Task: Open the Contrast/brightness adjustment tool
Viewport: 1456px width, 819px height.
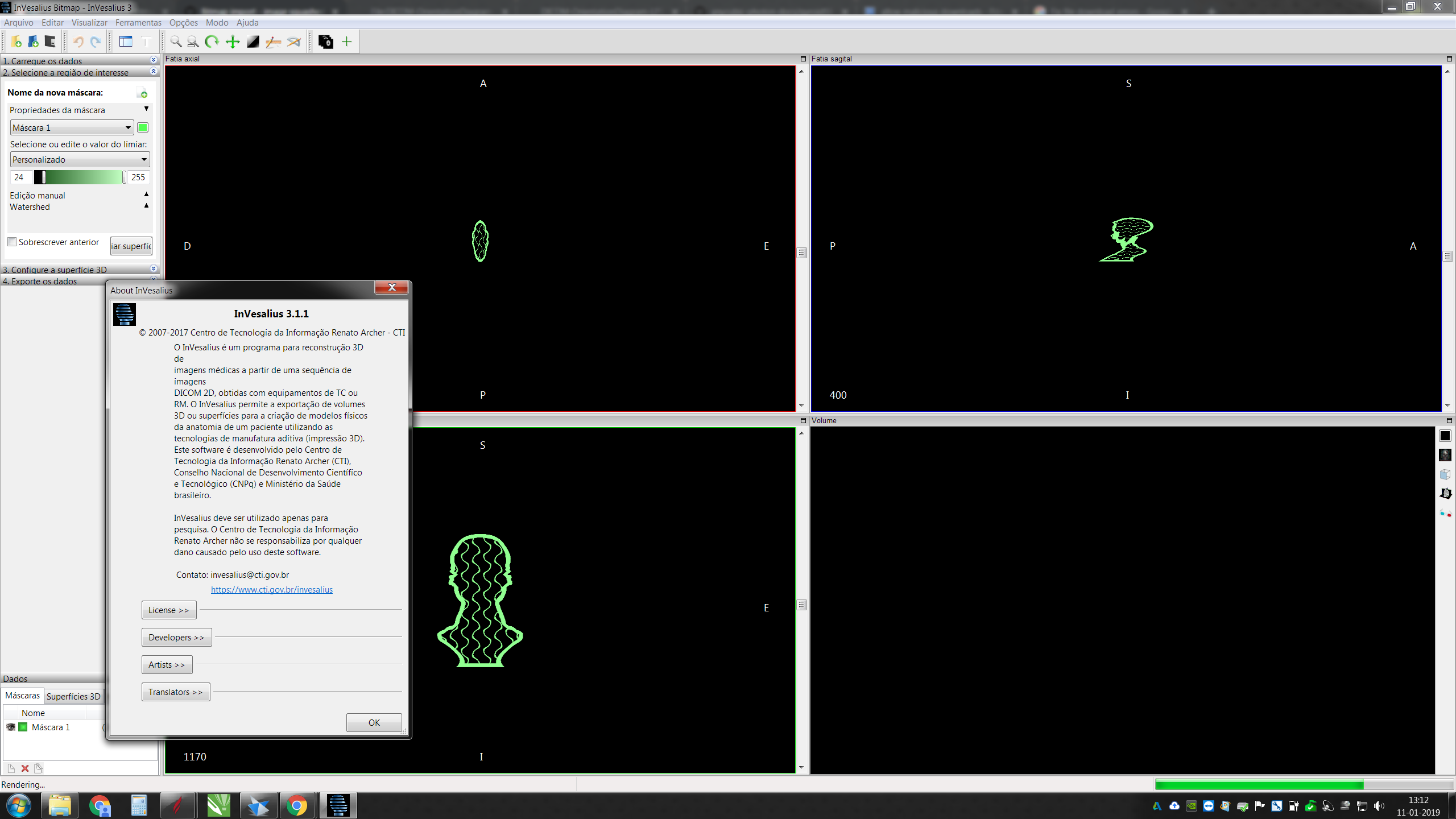Action: click(x=253, y=41)
